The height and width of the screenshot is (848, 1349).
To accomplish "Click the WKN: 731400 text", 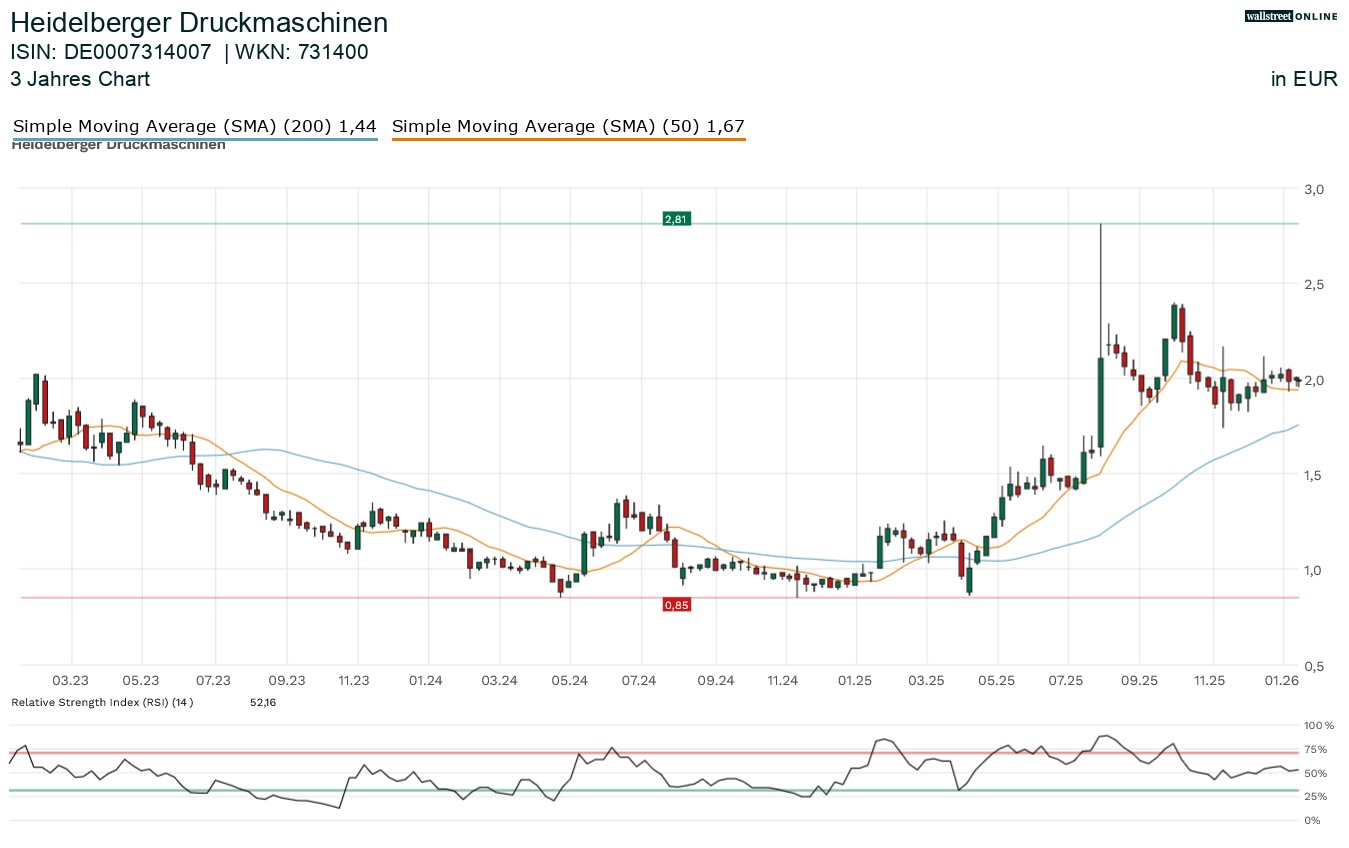I will [x=302, y=52].
